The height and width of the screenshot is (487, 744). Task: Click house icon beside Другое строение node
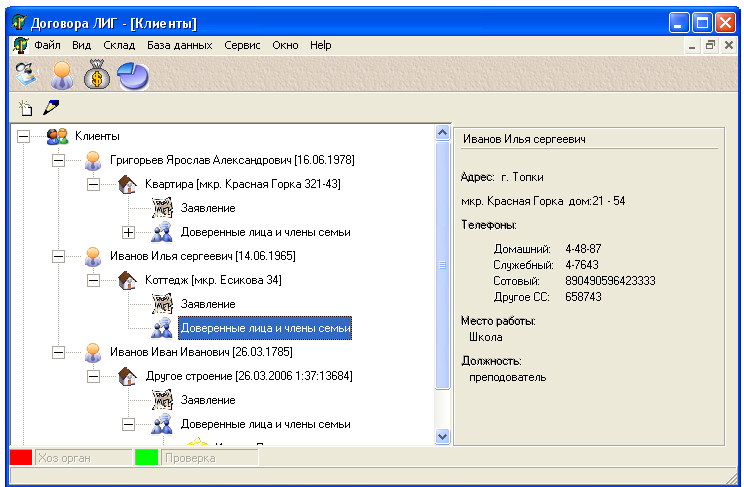tap(127, 376)
